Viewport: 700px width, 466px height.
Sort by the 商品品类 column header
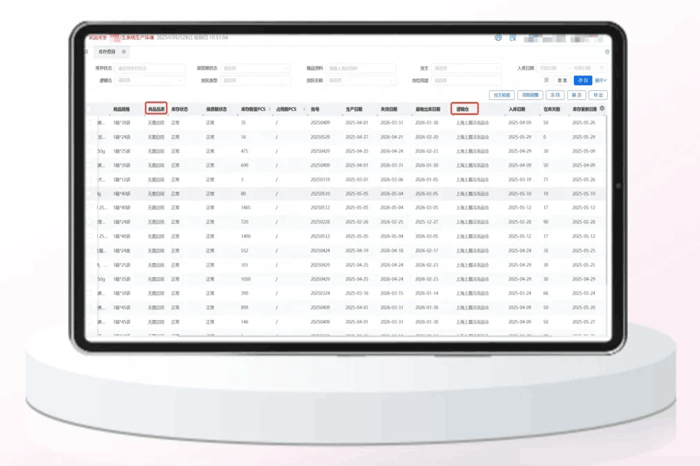tap(156, 109)
